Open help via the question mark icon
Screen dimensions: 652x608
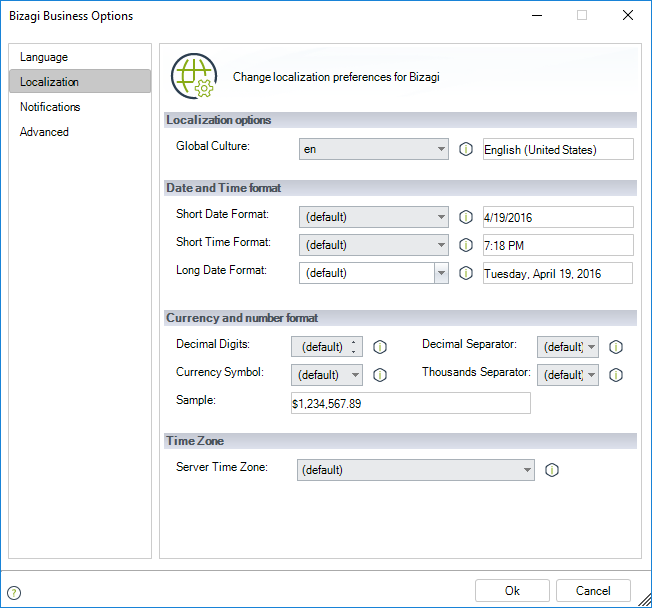14,593
